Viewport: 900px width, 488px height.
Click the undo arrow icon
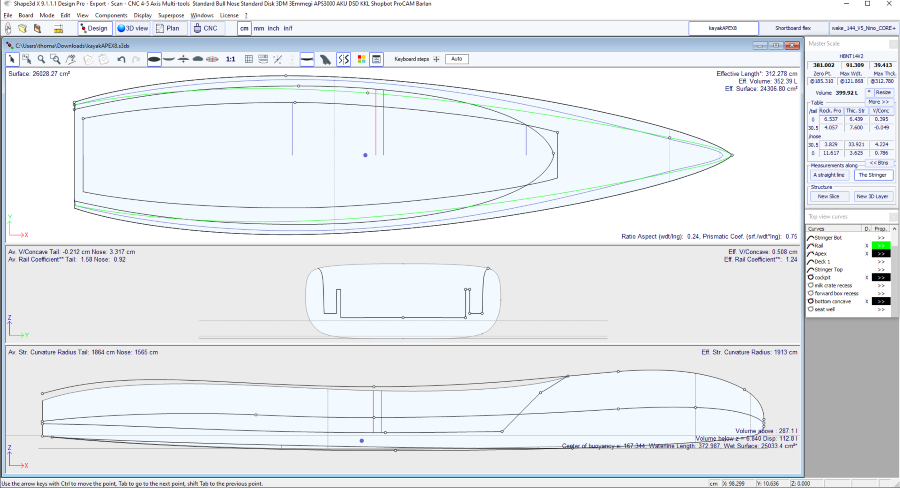(x=121, y=59)
